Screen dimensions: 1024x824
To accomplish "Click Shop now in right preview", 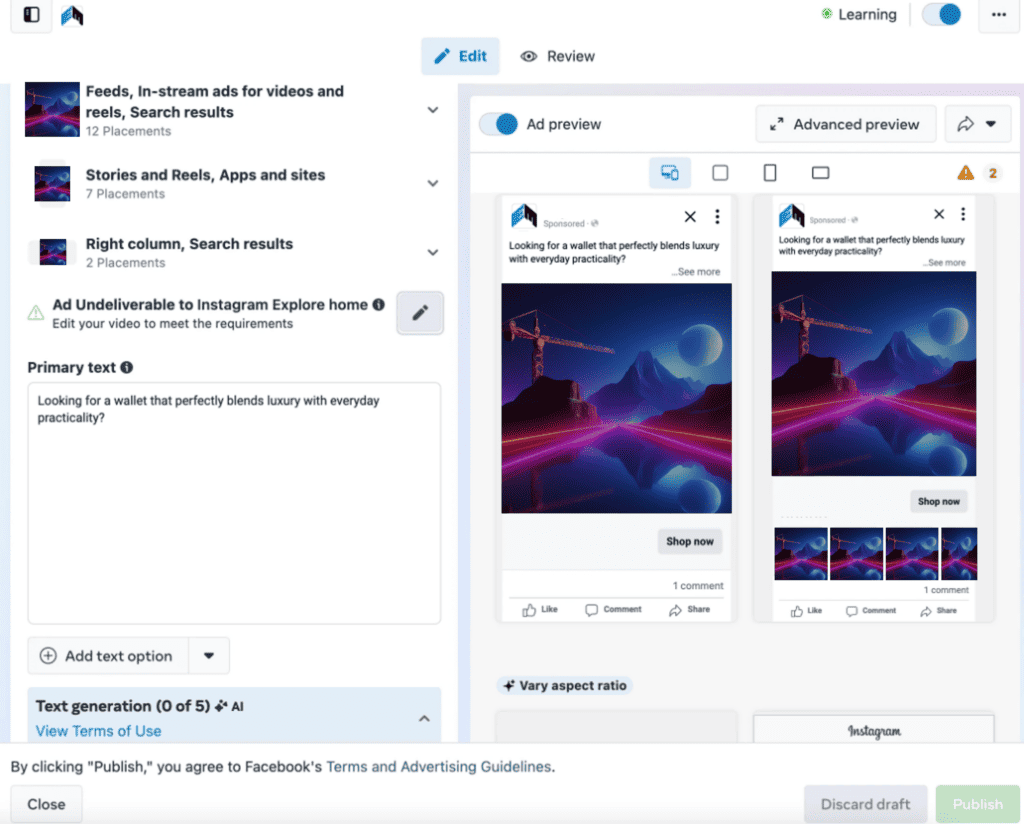I will 938,501.
